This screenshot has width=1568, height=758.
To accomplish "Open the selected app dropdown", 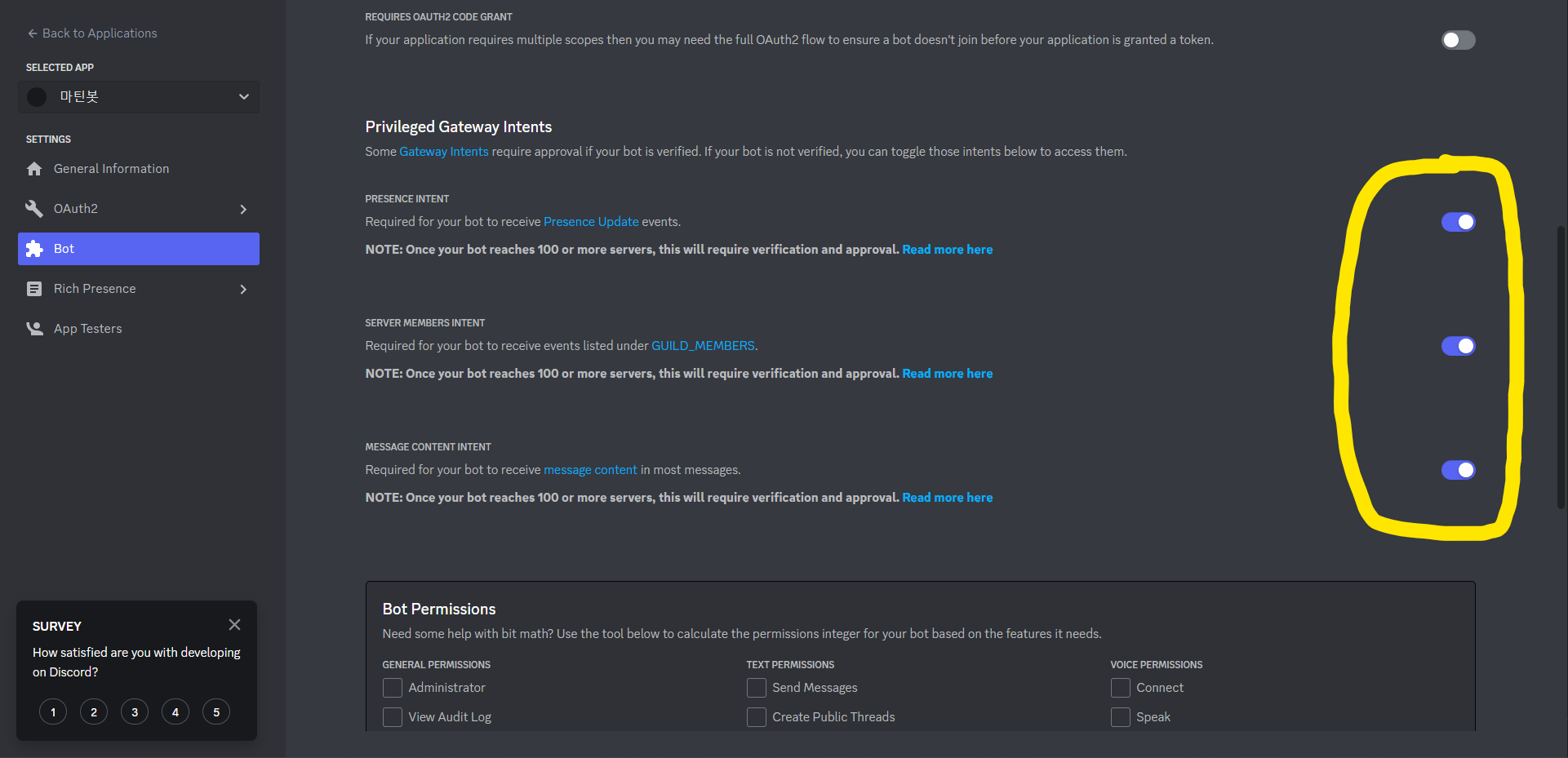I will point(139,97).
